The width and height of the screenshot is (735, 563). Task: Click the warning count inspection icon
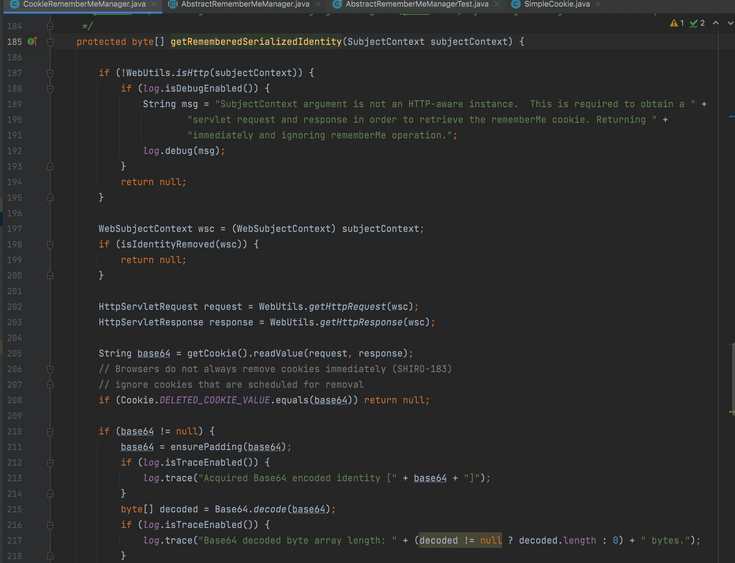tap(677, 23)
